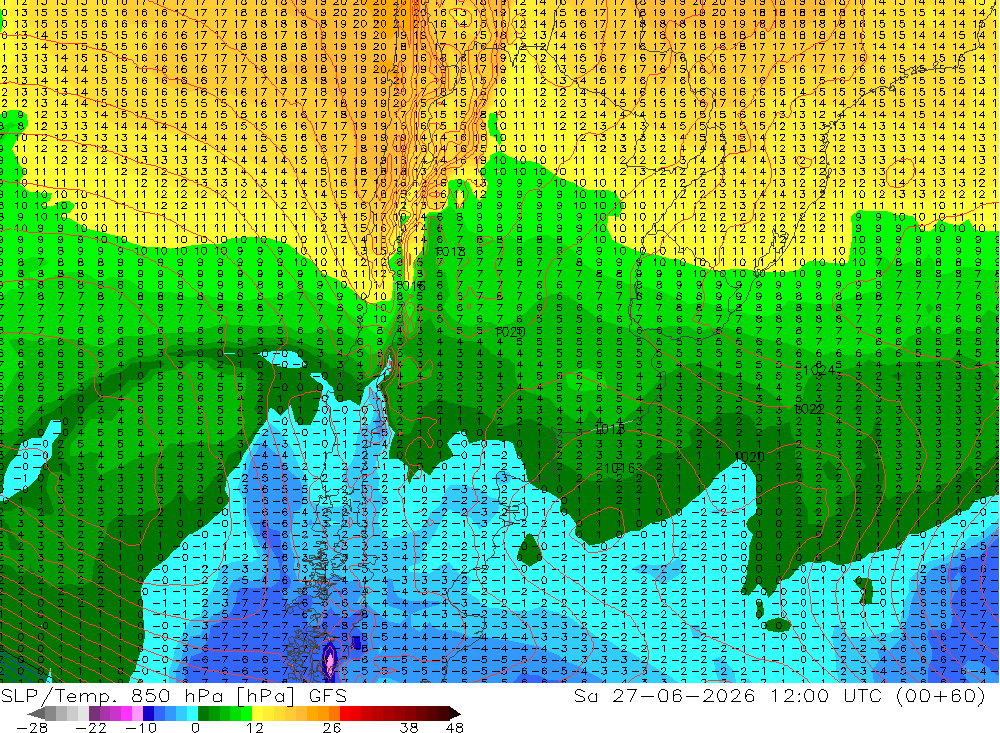Click the -28 legend value
The height and width of the screenshot is (733, 1000).
[31, 728]
